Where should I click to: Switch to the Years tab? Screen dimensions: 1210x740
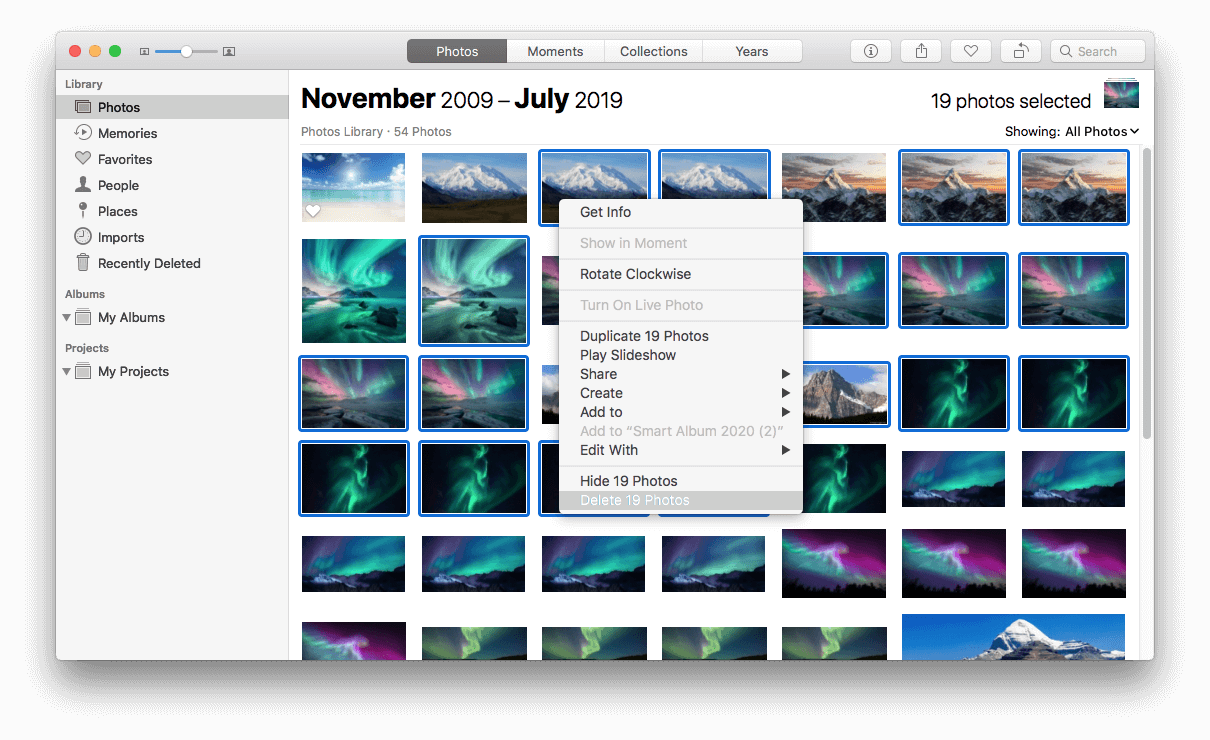click(752, 51)
